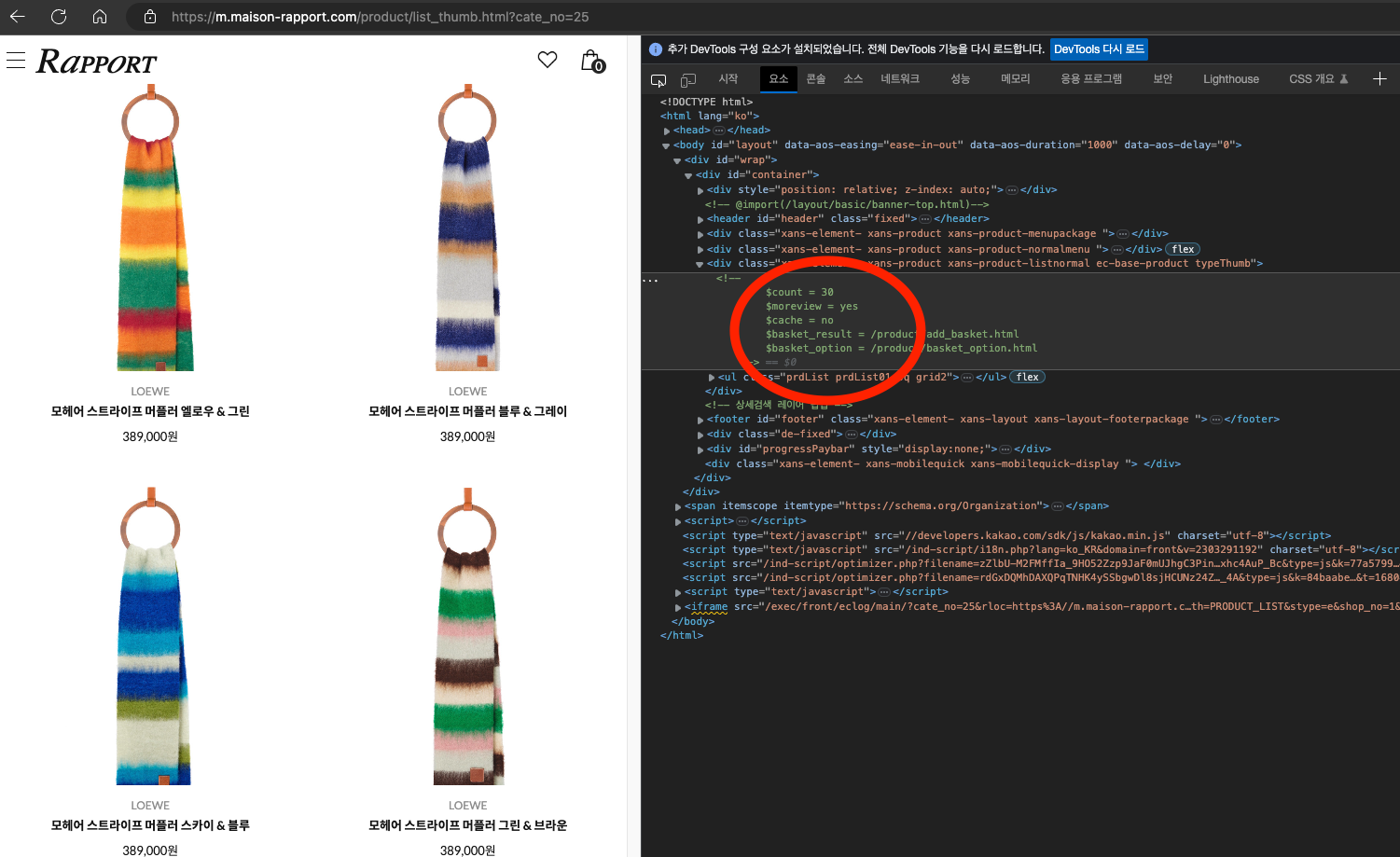Viewport: 1400px width, 857px height.
Task: Open the wishlist heart icon
Action: 548,60
